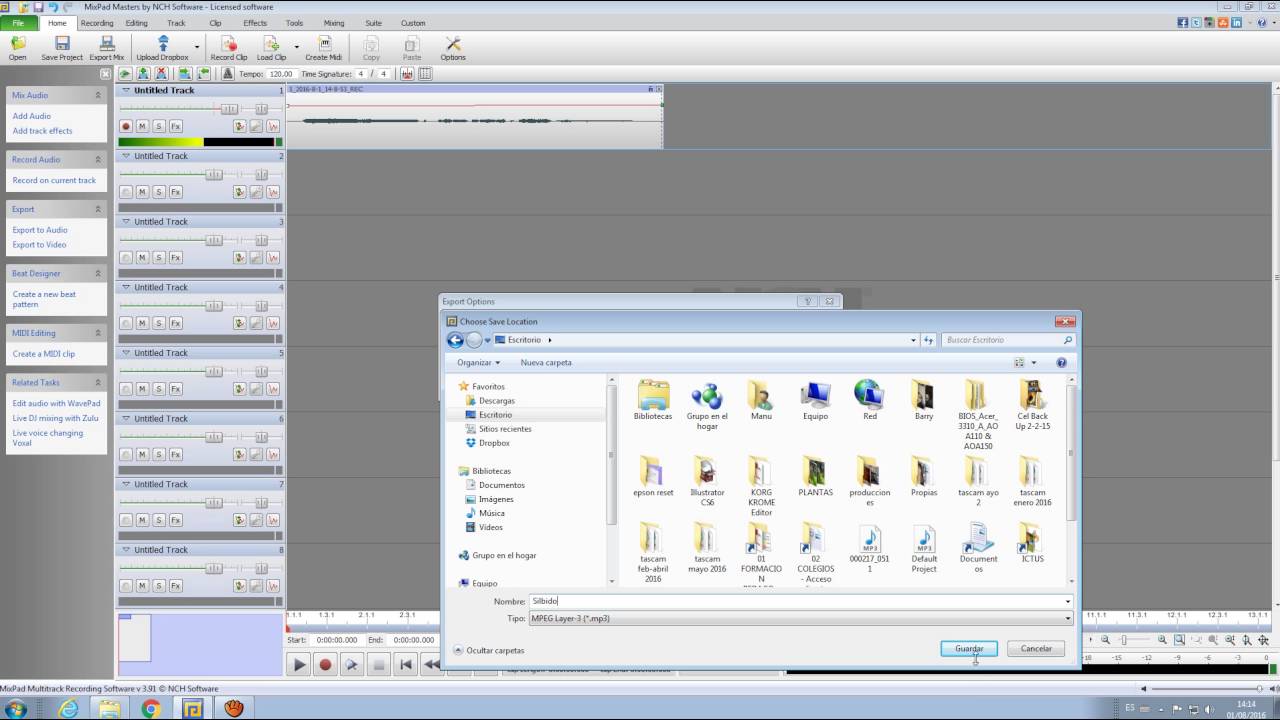Screen dimensions: 1280x720
Task: Open the File menu tab
Action: pos(18,22)
